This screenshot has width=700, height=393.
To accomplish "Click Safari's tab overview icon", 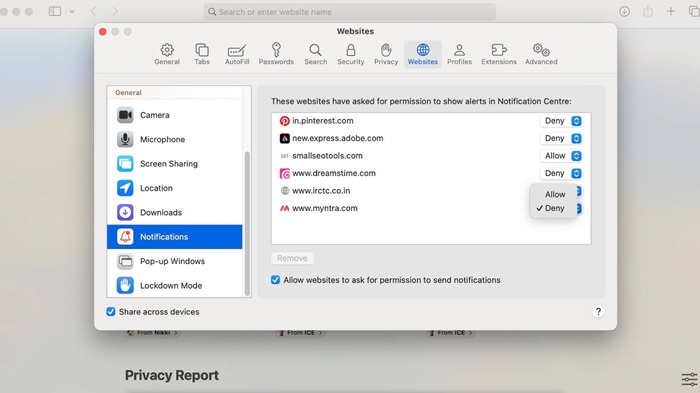I will 694,12.
